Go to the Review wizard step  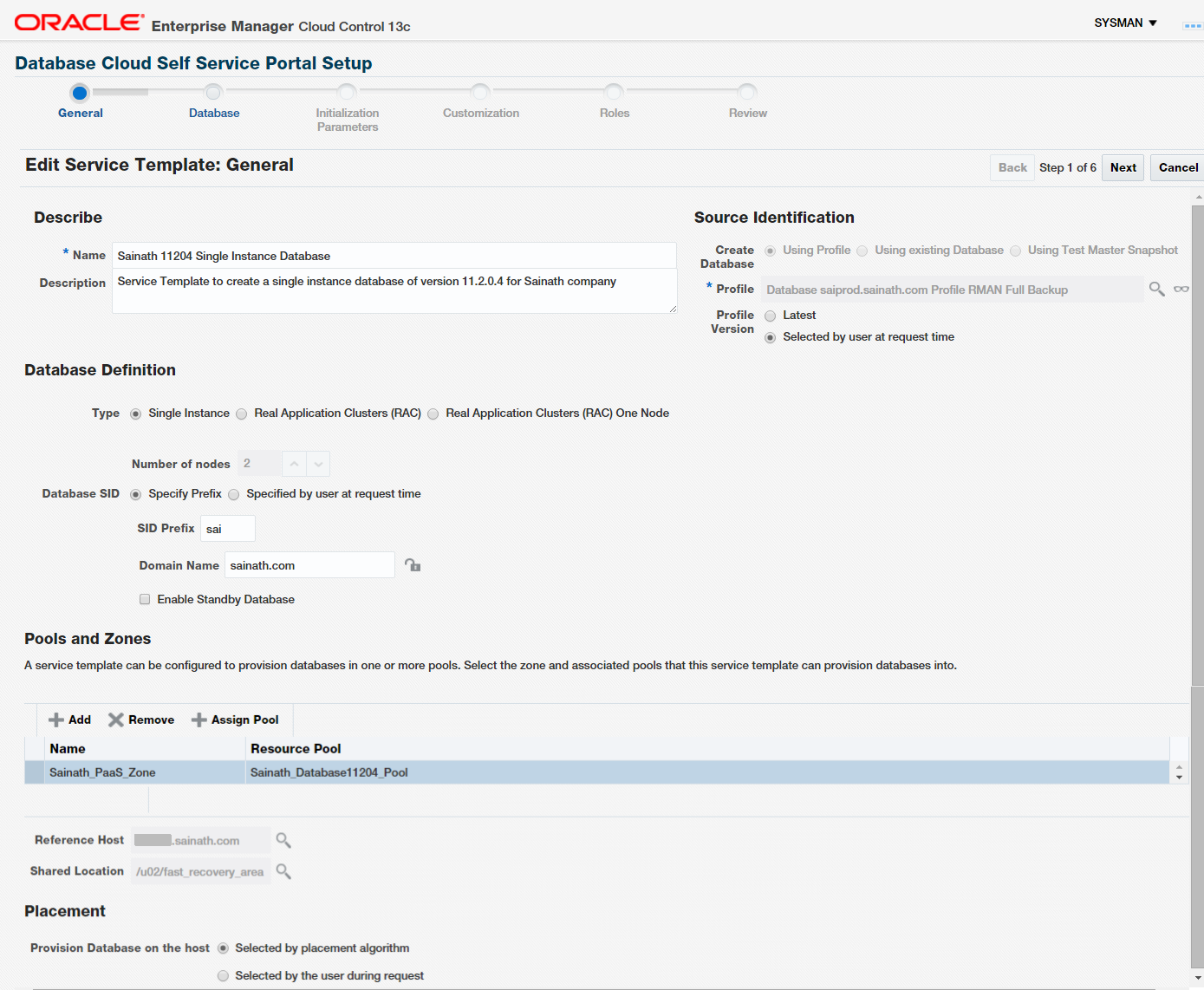748,113
